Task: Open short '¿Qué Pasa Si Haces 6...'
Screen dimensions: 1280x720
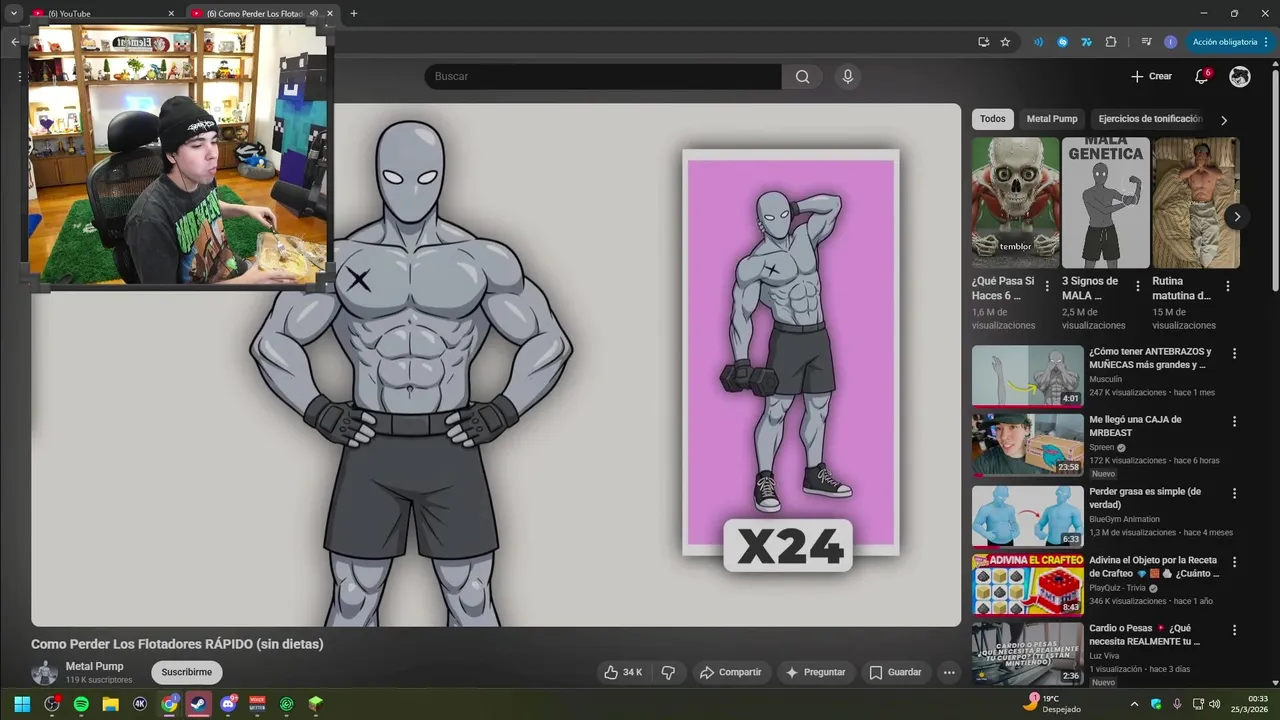Action: tap(1015, 203)
